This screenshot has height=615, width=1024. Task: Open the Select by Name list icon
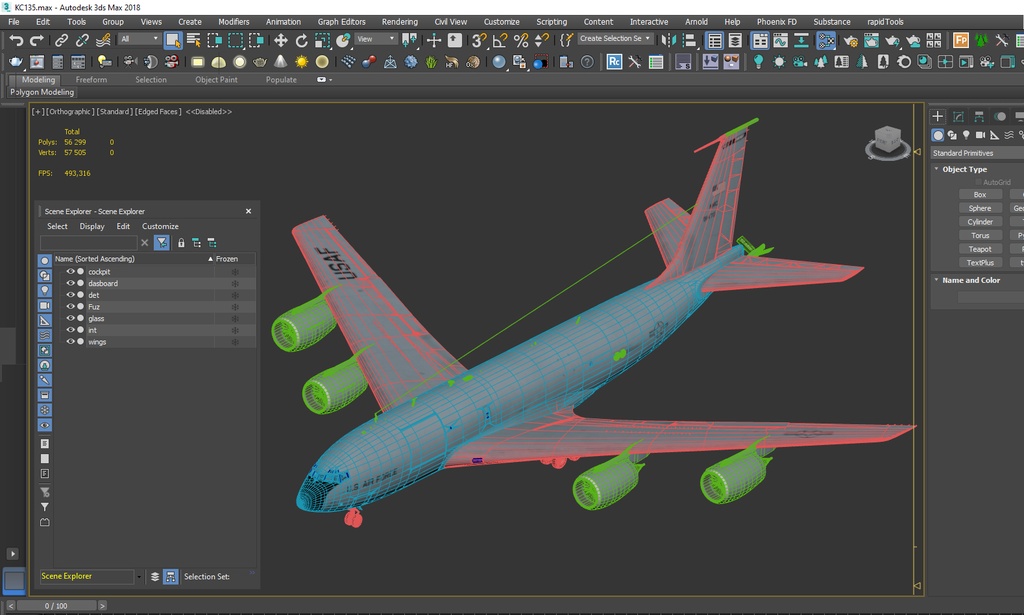point(193,40)
